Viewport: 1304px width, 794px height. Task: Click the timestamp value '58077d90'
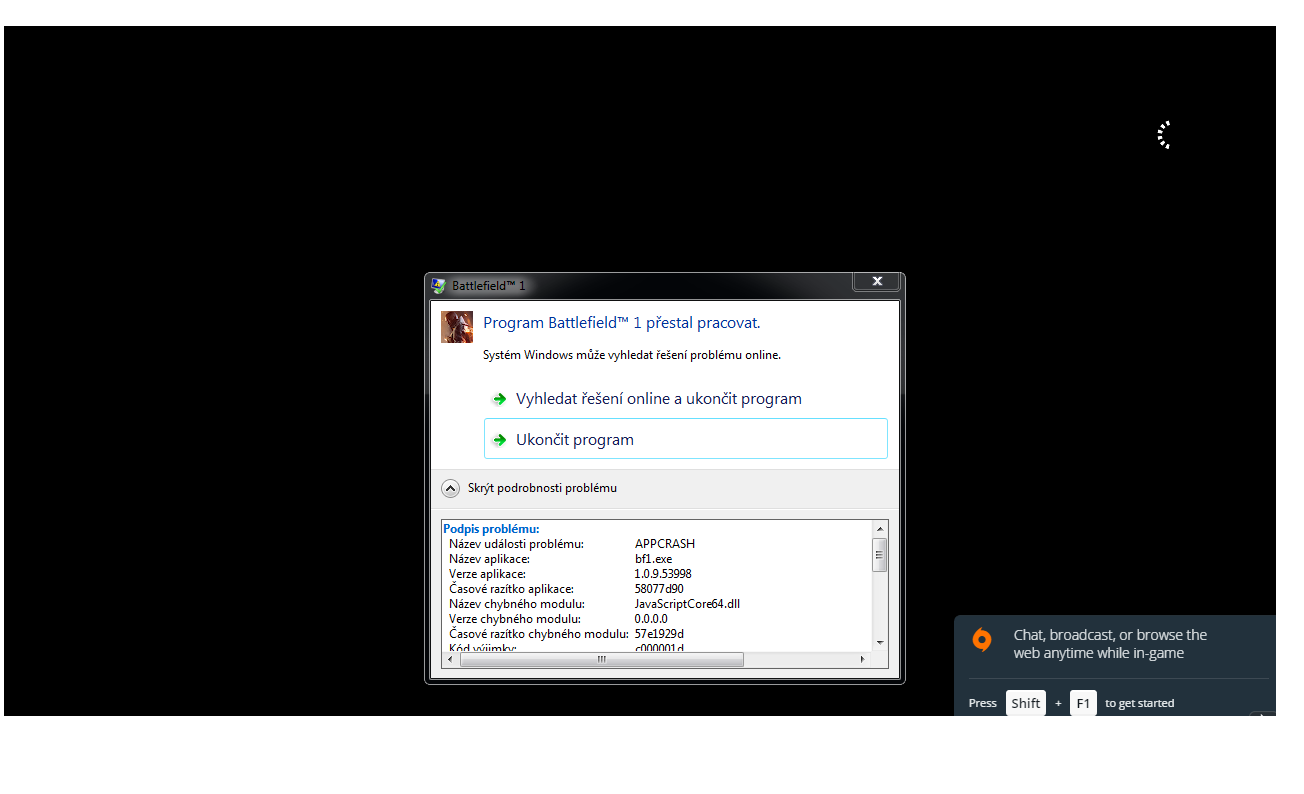click(x=659, y=589)
